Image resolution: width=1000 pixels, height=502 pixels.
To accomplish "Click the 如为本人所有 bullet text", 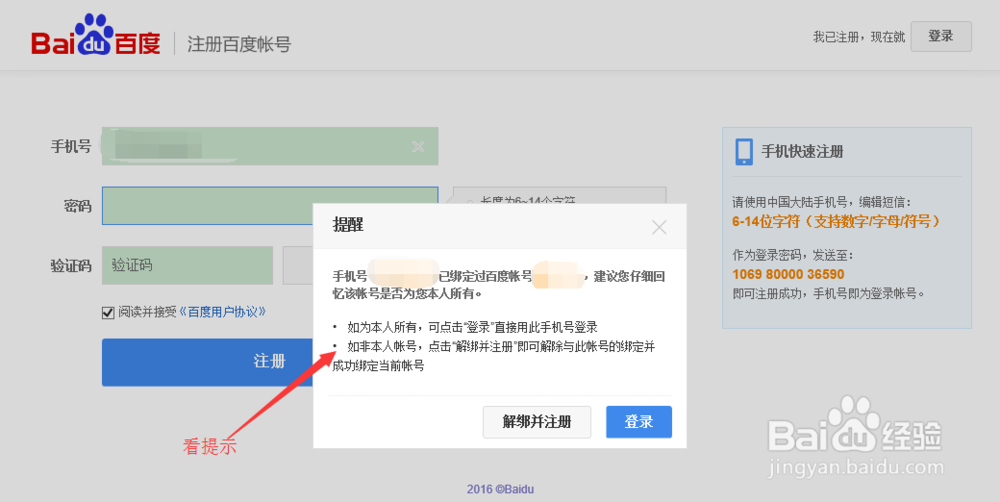I will coord(472,327).
